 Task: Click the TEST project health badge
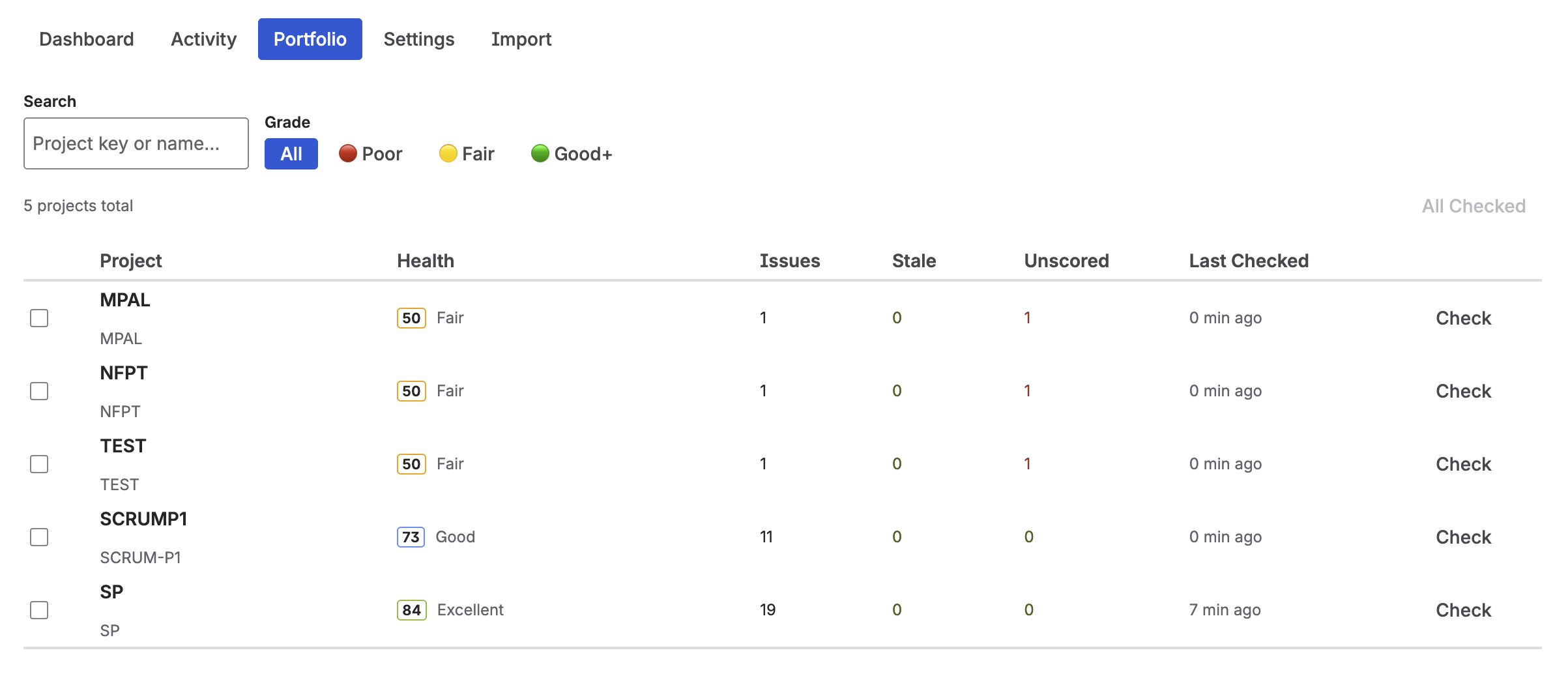[x=411, y=463]
